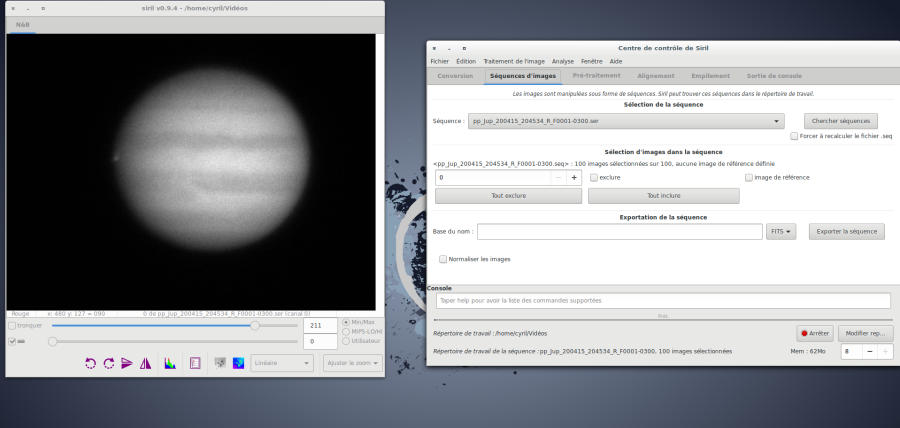Image resolution: width=900 pixels, height=428 pixels.
Task: Uncheck the chain link checkbox below tronquer
Action: coord(12,341)
